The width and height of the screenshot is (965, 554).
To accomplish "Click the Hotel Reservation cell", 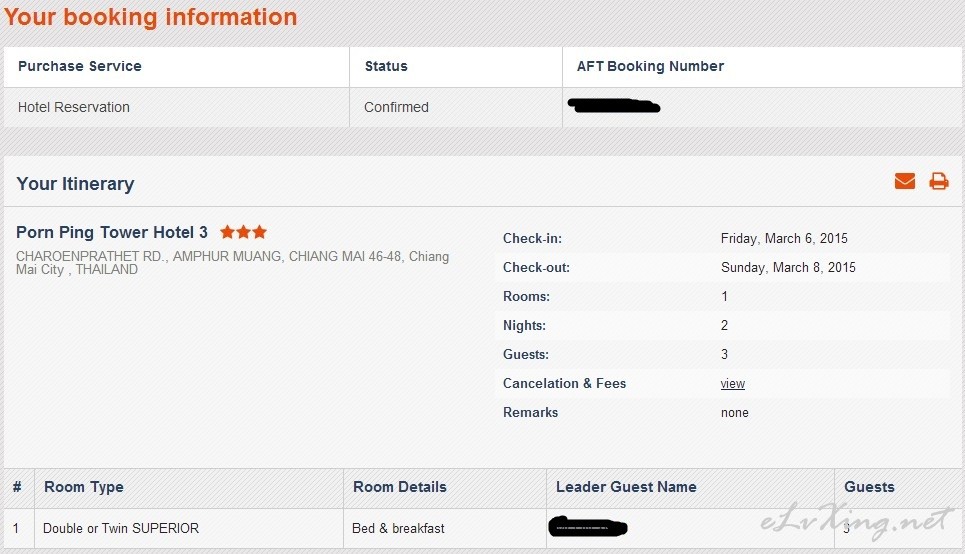I will click(x=74, y=107).
